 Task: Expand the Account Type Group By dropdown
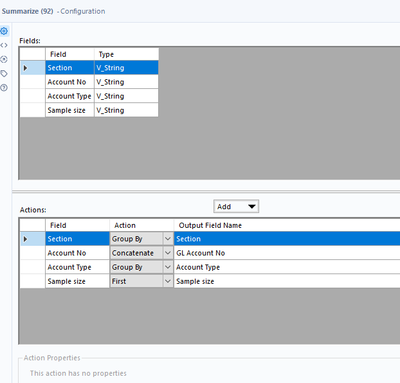(x=168, y=267)
